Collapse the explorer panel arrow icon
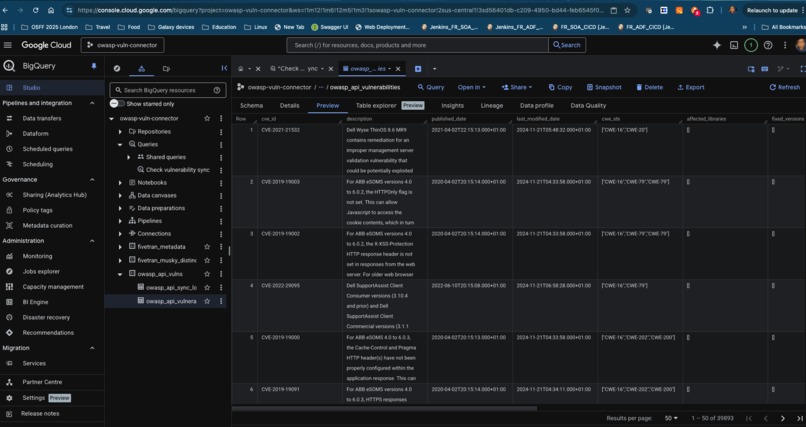This screenshot has height=427, width=806. point(224,68)
